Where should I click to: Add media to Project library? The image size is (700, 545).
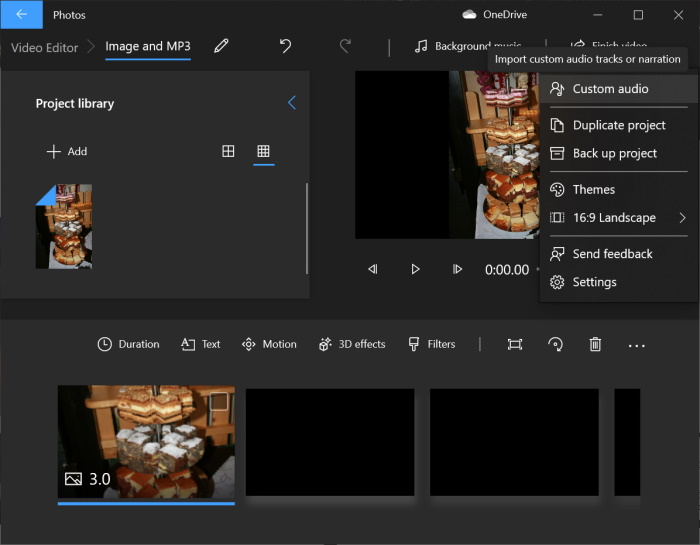pyautogui.click(x=67, y=151)
